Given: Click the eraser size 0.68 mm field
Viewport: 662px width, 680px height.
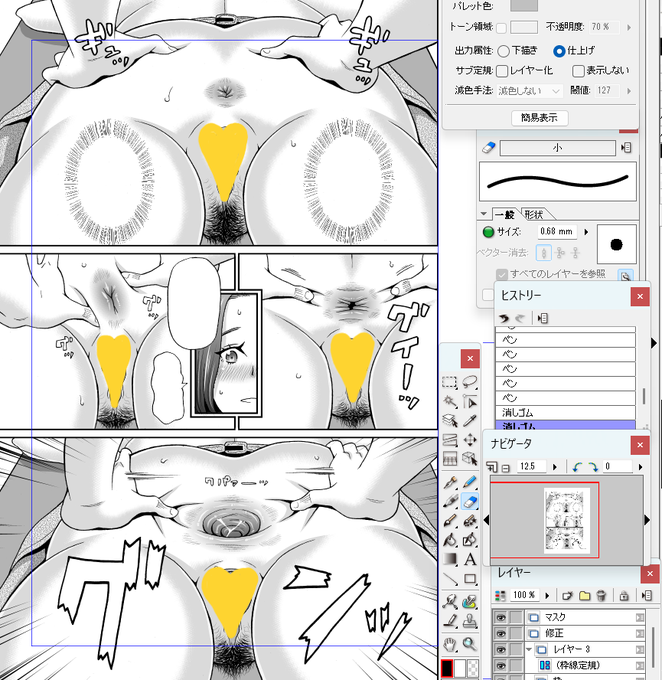Looking at the screenshot, I should [x=557, y=232].
